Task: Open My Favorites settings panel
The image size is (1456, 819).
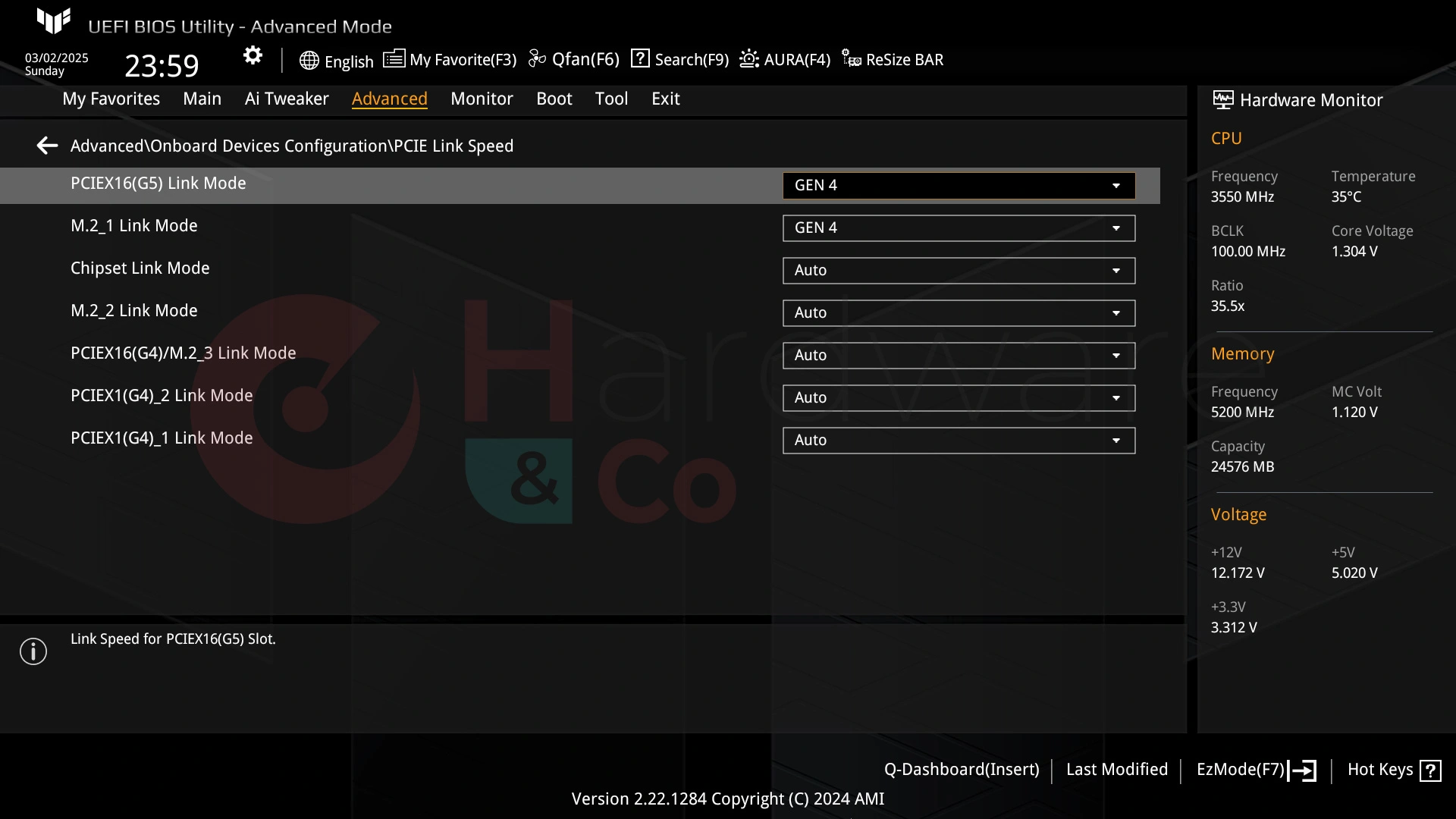Action: [x=110, y=98]
